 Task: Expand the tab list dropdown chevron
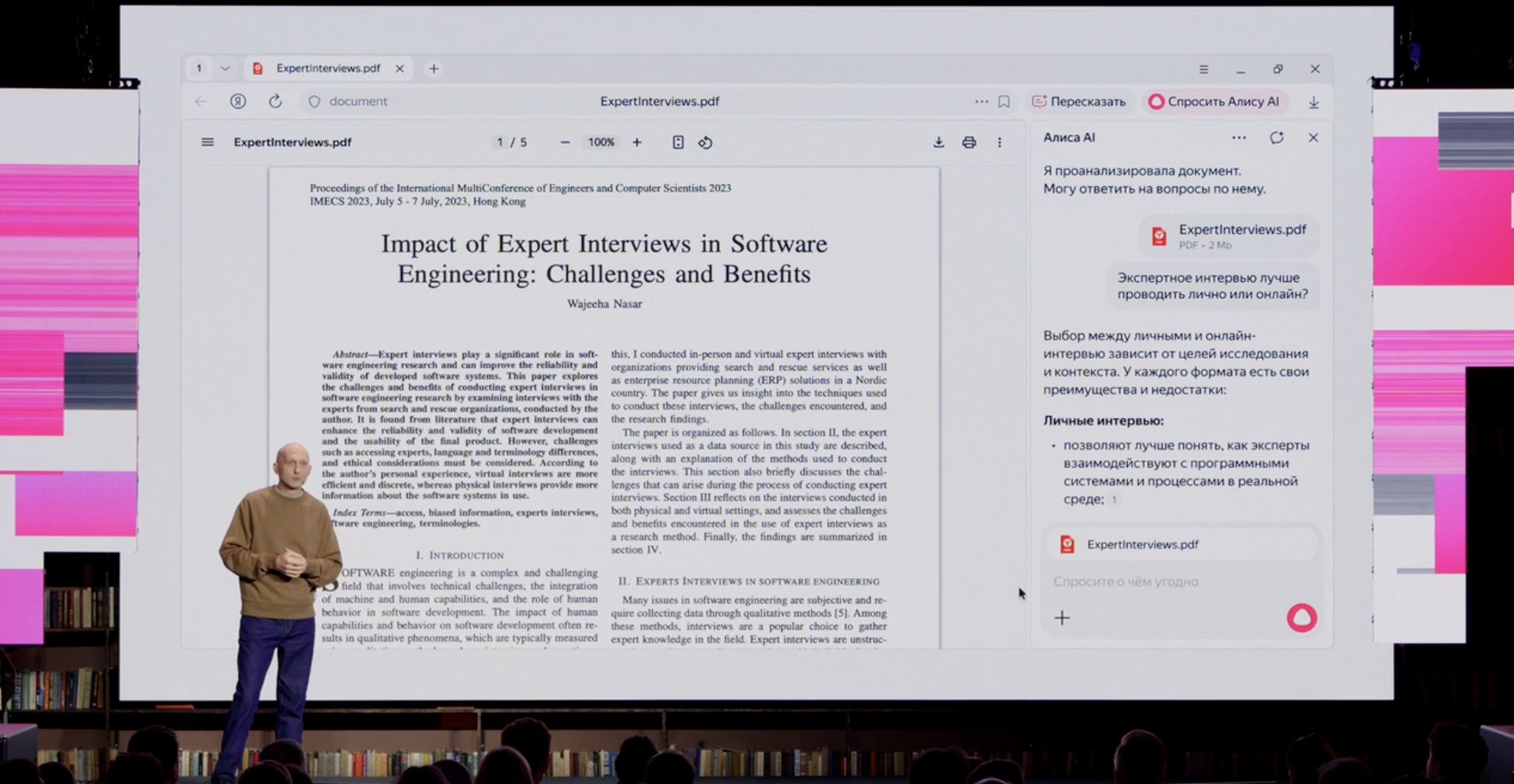point(225,69)
